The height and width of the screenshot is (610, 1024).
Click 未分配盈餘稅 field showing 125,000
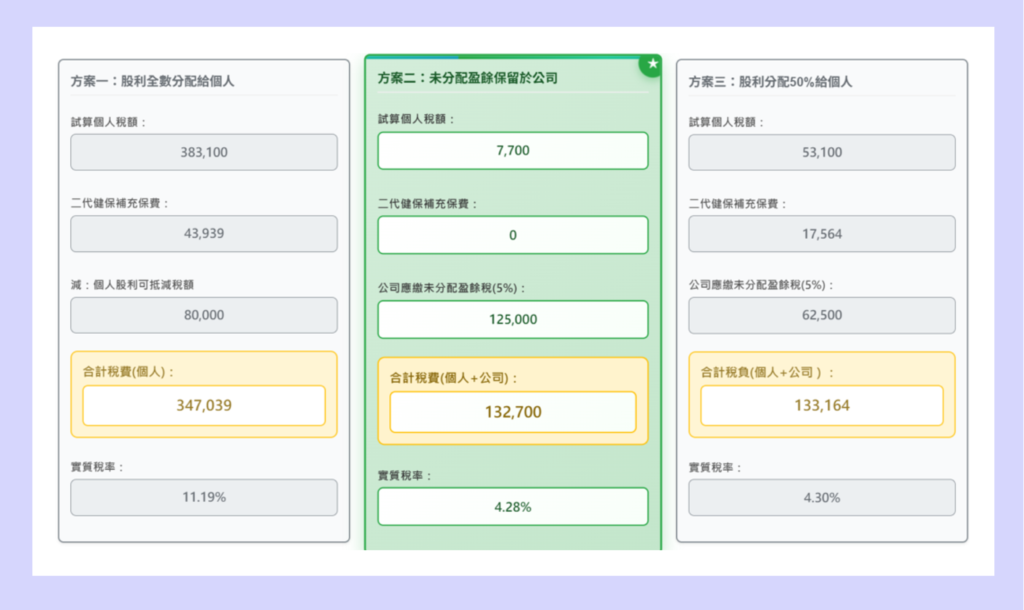pos(512,320)
